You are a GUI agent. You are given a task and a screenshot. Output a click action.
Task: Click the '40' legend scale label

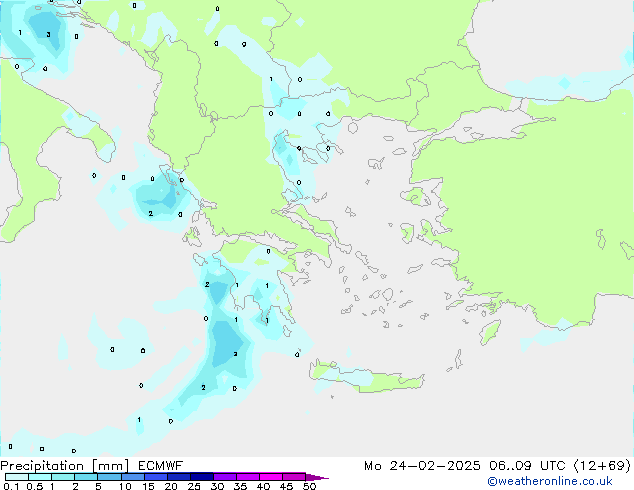[263, 486]
